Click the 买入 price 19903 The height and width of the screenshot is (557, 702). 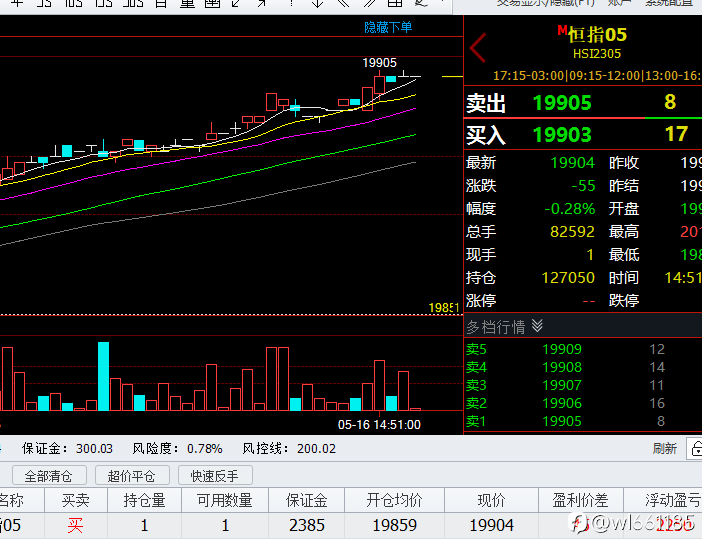562,134
